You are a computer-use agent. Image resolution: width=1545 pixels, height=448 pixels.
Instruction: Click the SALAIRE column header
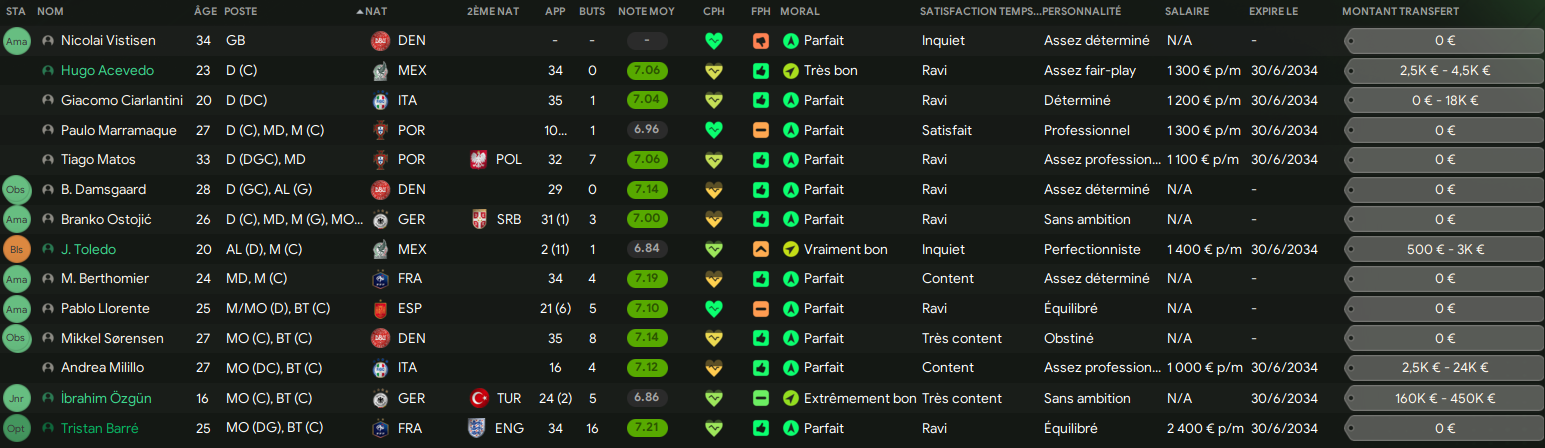(1187, 11)
